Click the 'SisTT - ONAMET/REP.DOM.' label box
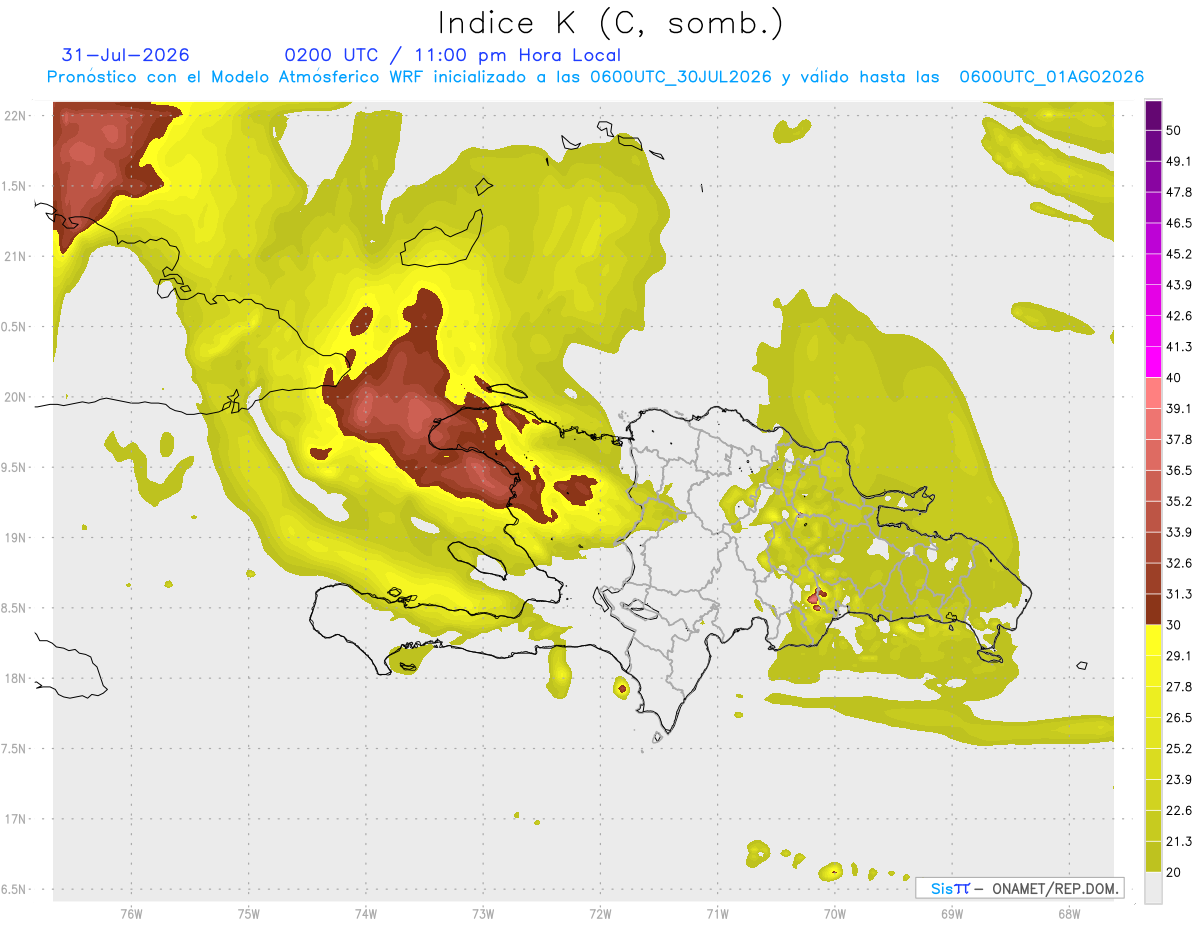 (x=1019, y=888)
